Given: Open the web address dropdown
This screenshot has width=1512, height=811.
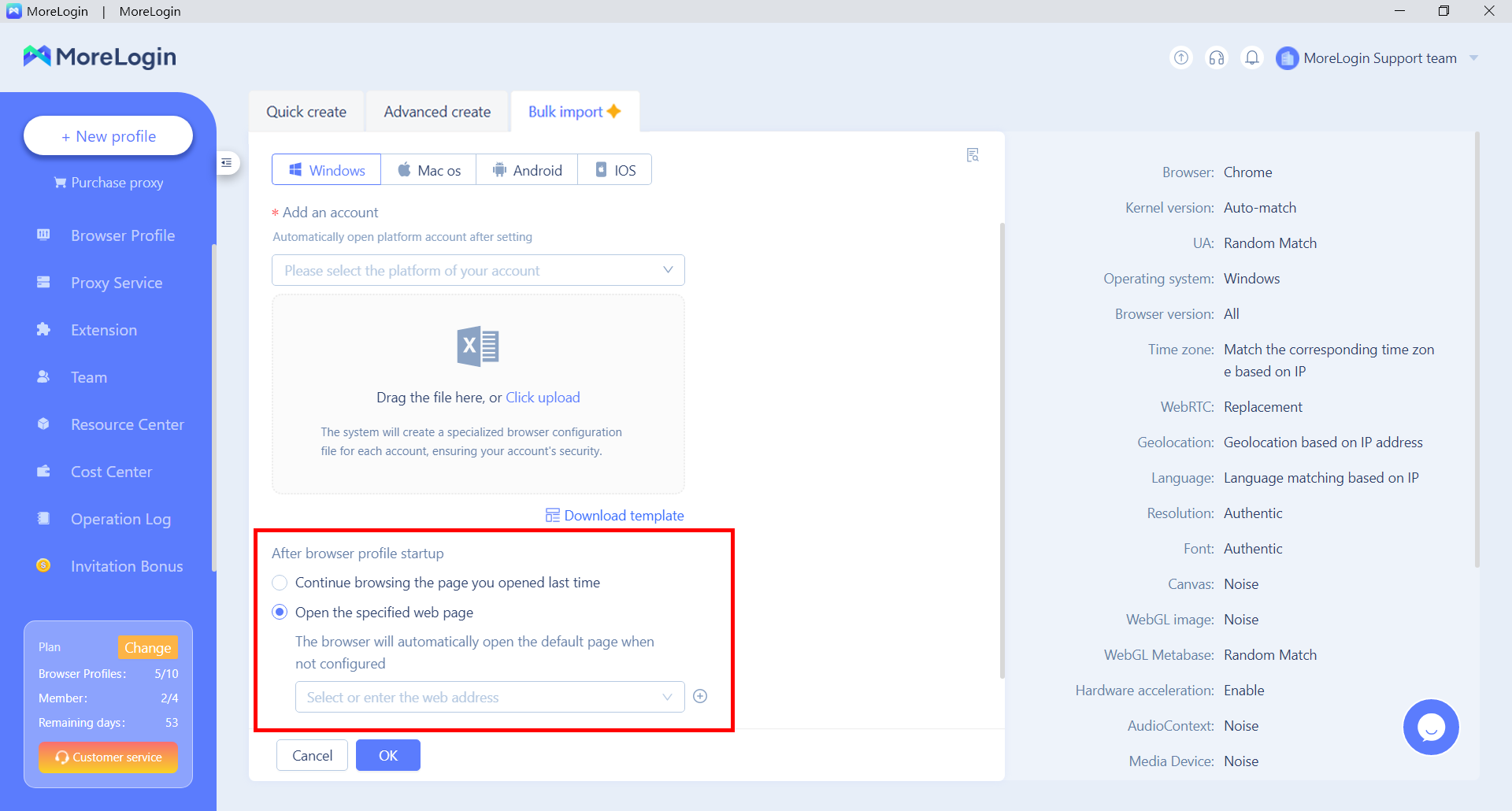Looking at the screenshot, I should (490, 697).
